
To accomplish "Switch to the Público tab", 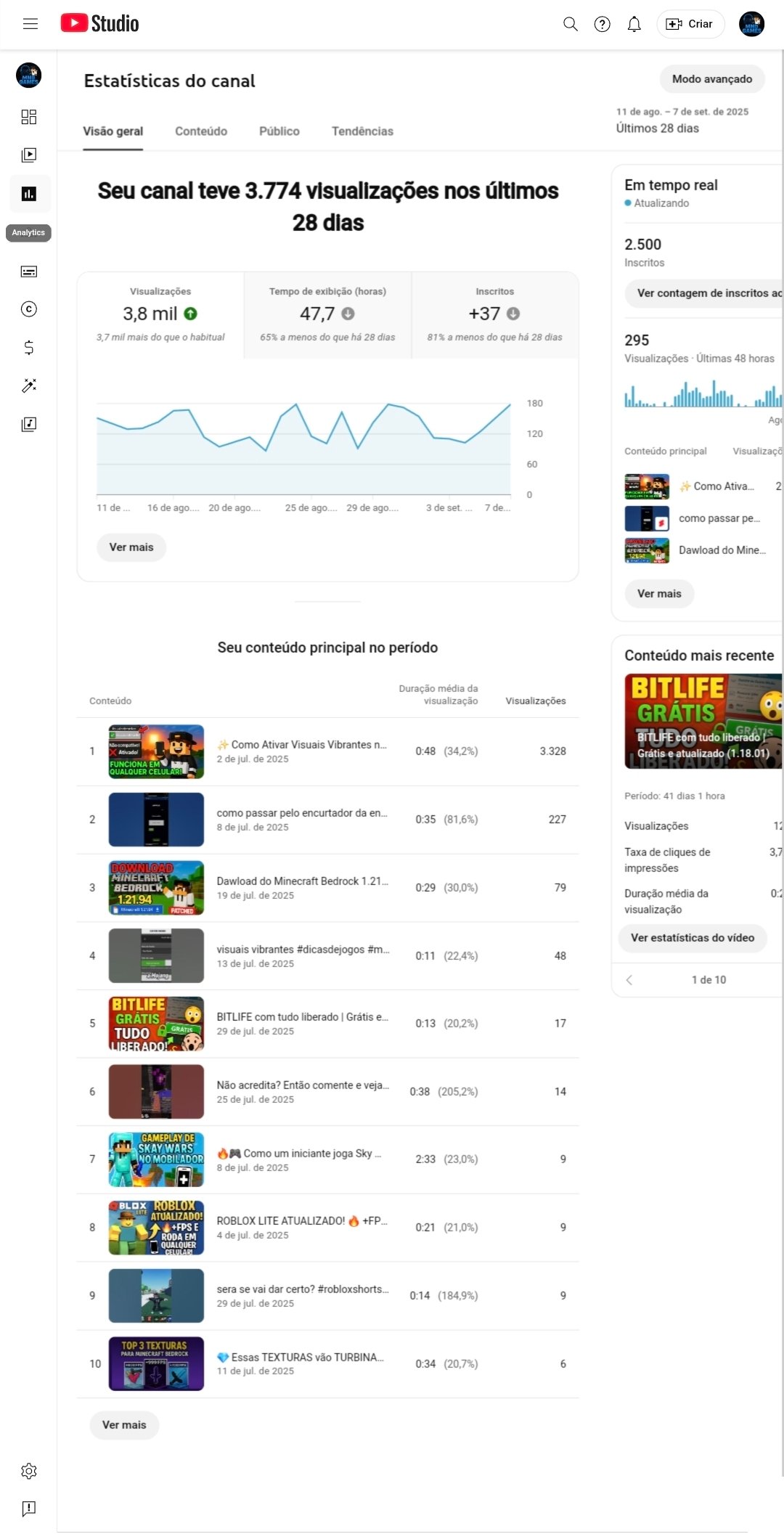I will click(x=279, y=131).
